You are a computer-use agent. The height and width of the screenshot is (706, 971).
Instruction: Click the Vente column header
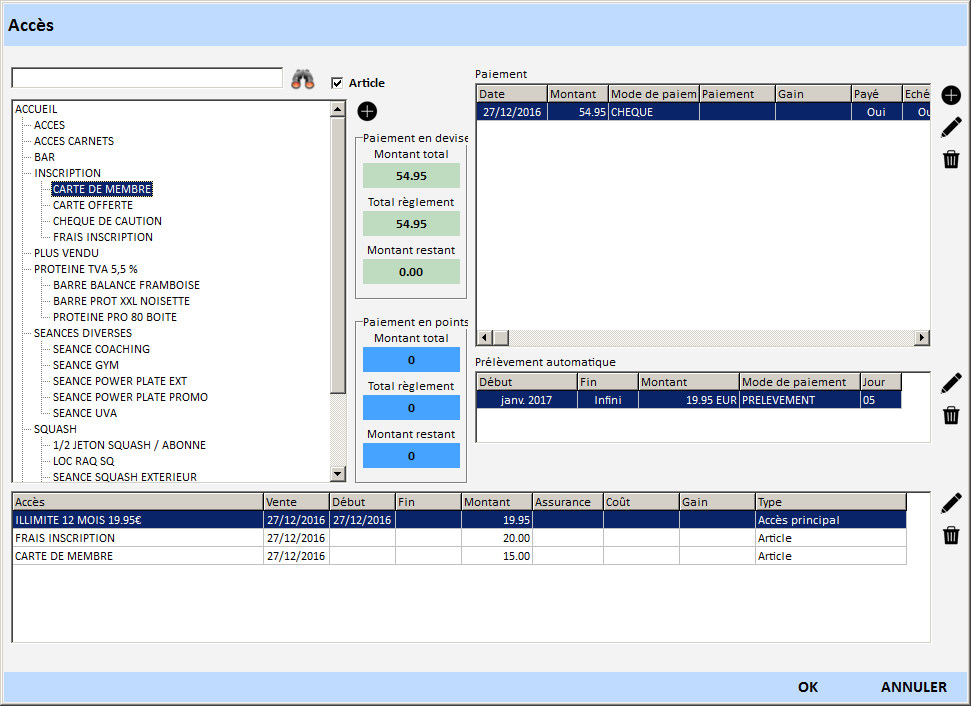[296, 502]
